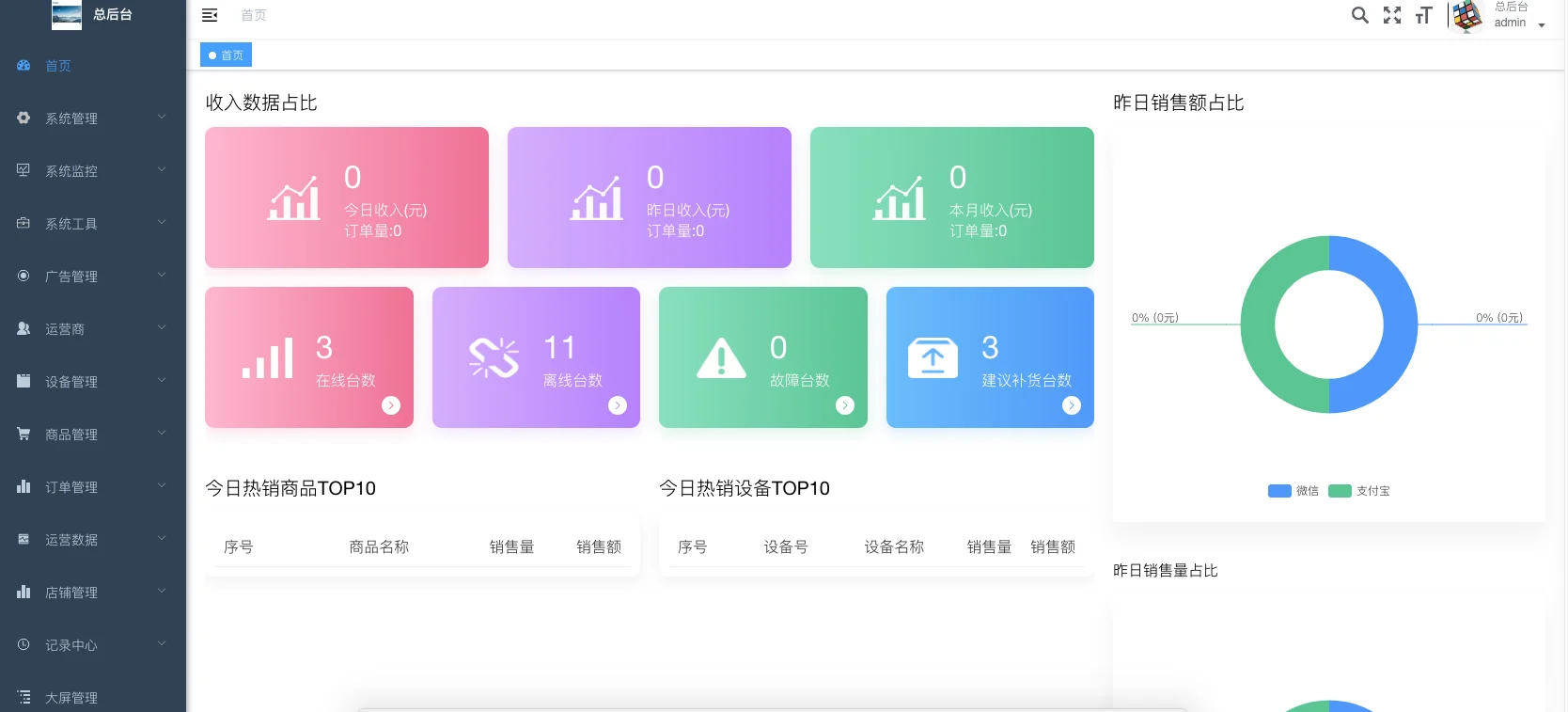This screenshot has width=1568, height=712.
Task: Open 建议补货台数 card arrow button
Action: point(1072,405)
